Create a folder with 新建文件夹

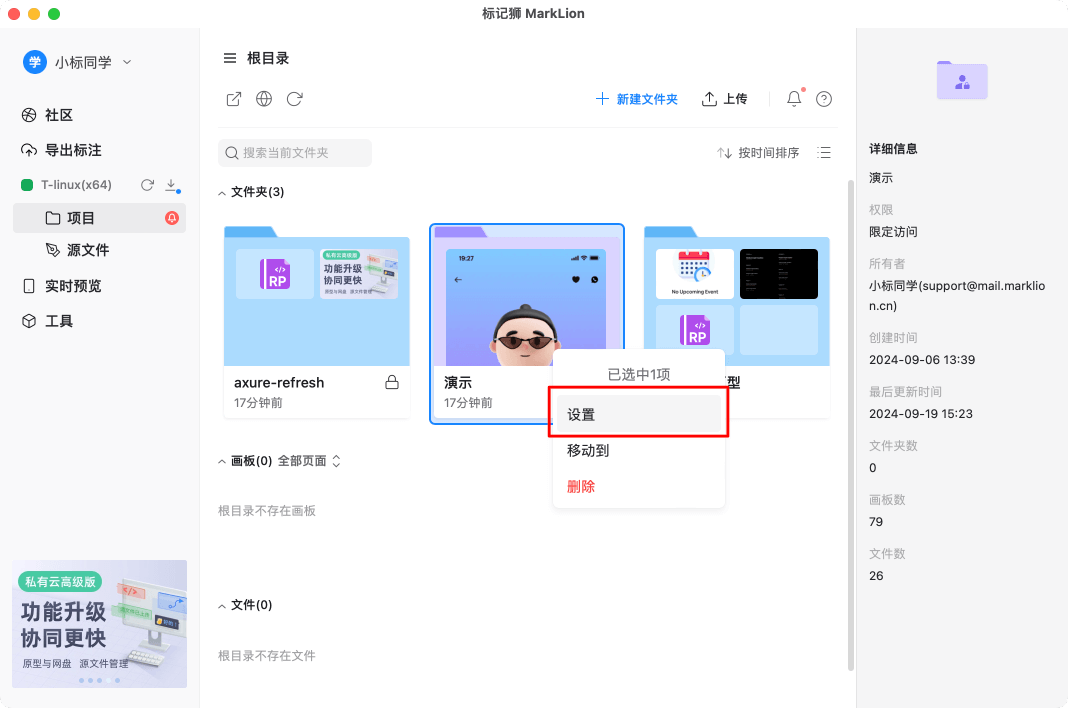pyautogui.click(x=637, y=99)
